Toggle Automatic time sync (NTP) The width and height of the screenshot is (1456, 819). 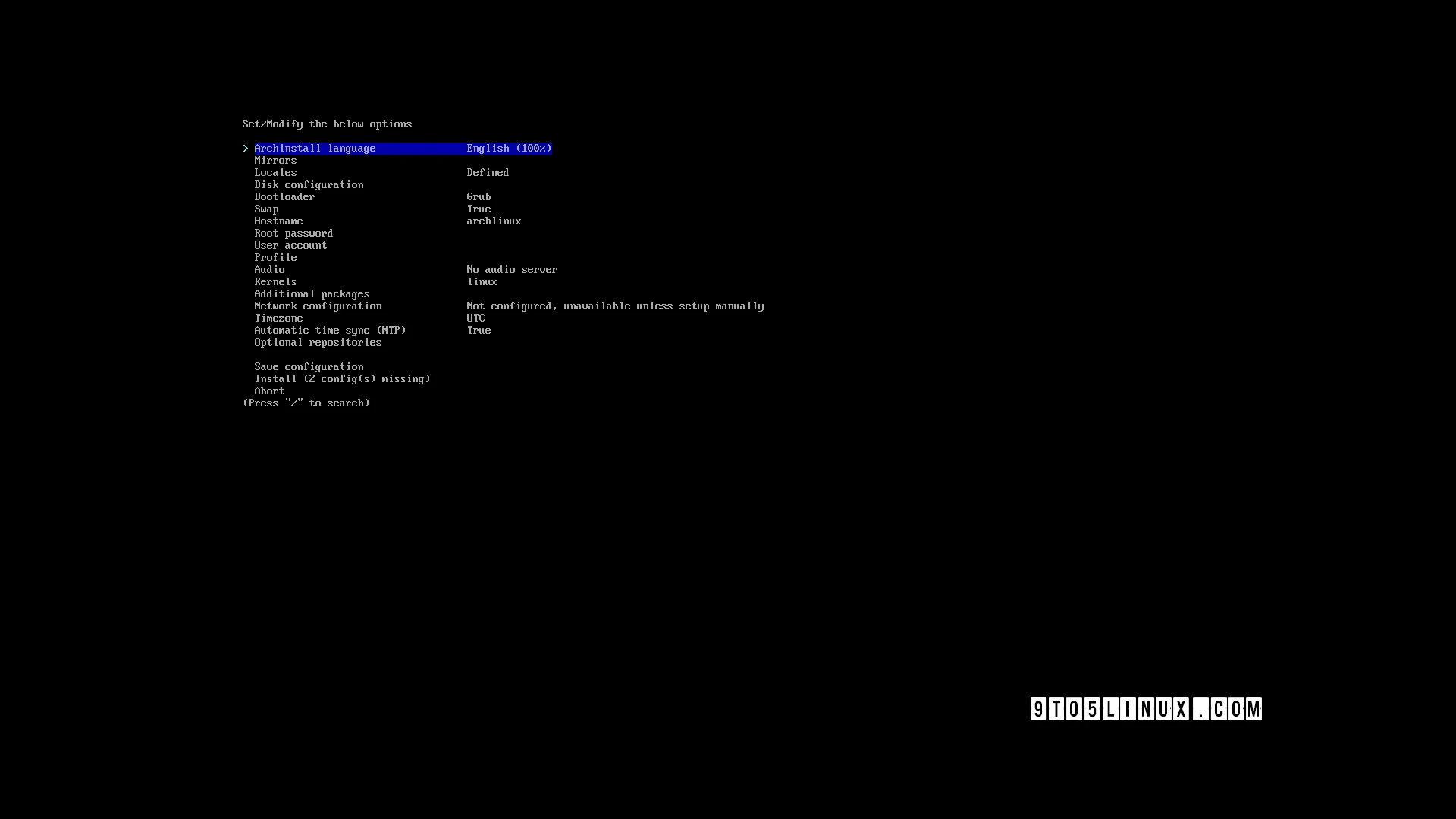330,330
